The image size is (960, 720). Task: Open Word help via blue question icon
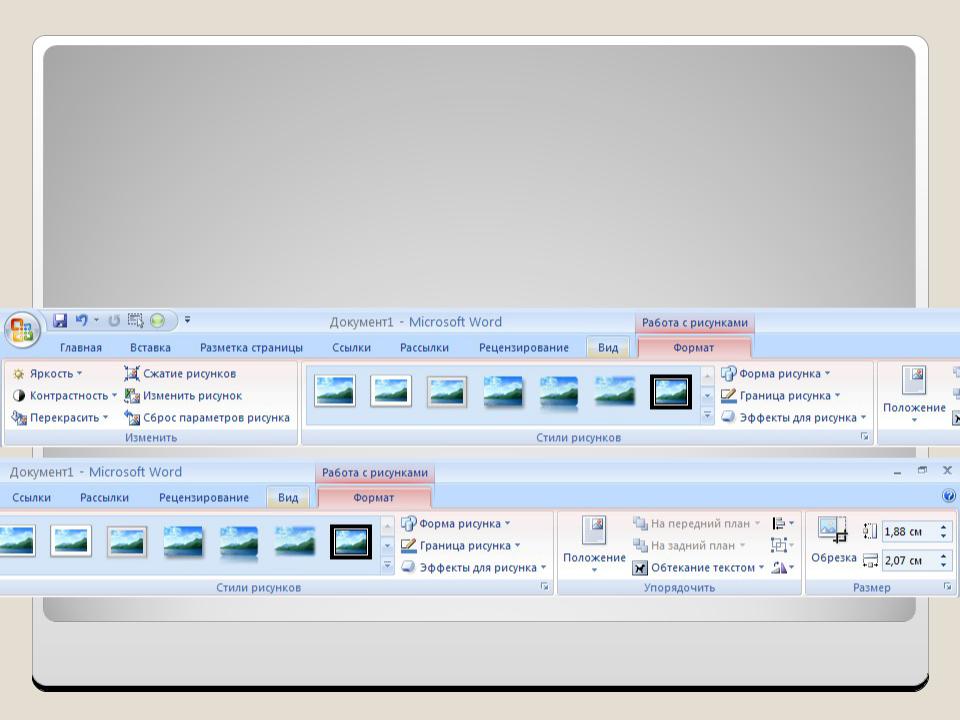(948, 496)
